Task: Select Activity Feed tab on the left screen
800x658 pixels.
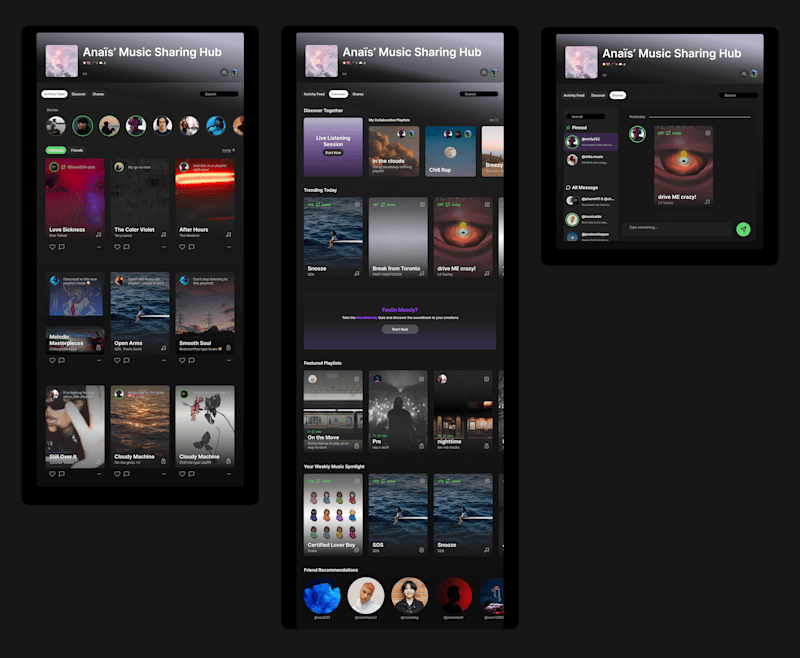Action: 54,94
